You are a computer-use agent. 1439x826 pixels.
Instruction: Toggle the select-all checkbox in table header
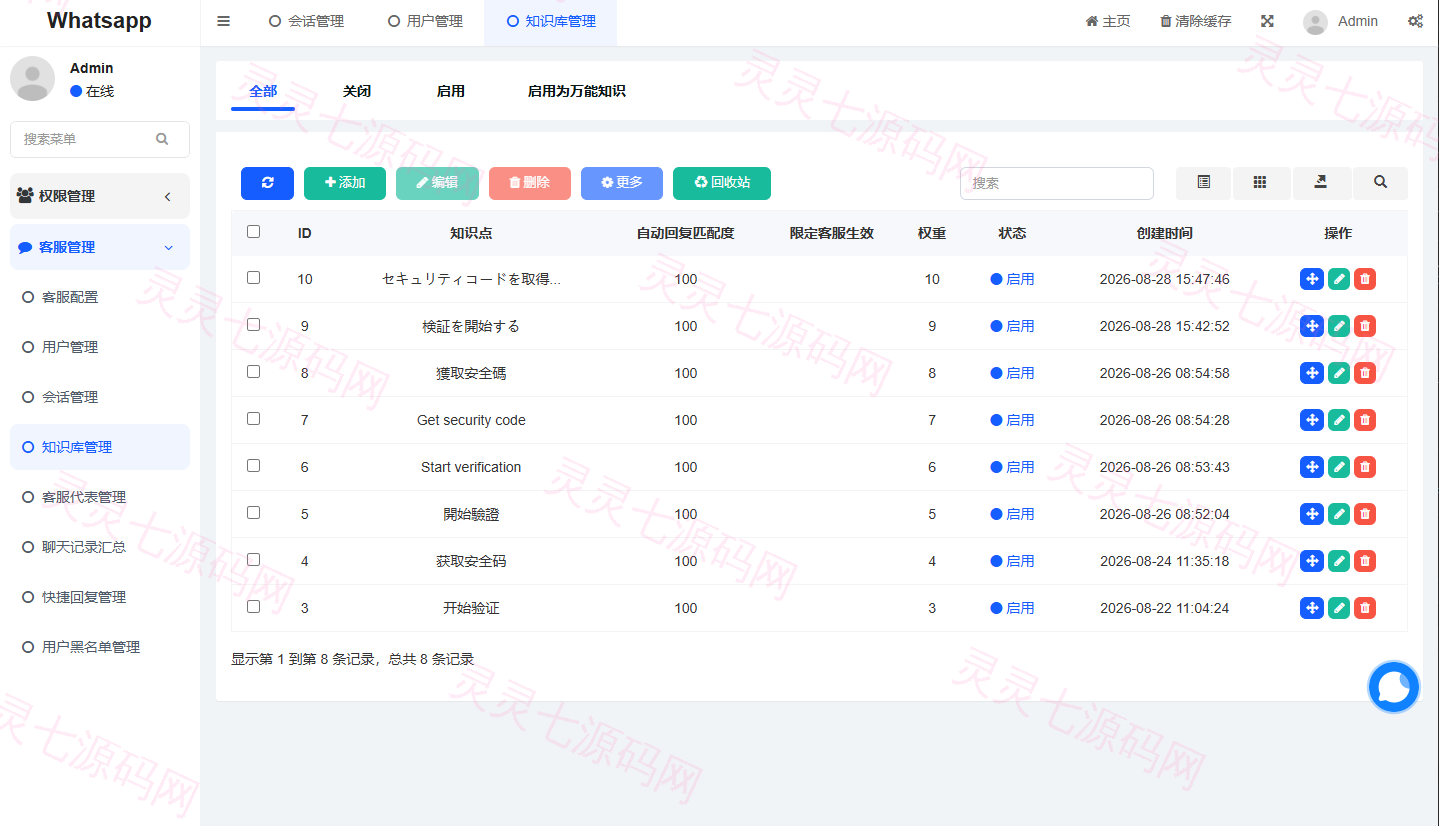(x=253, y=231)
